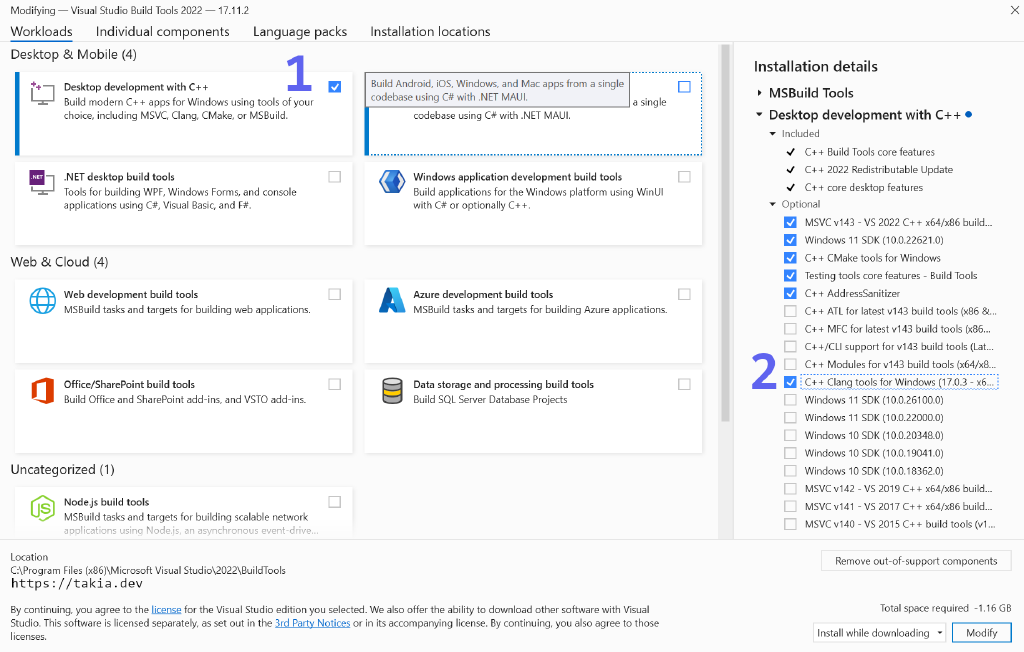1024x652 pixels.
Task: Click Remove out-of-support components button
Action: [916, 561]
